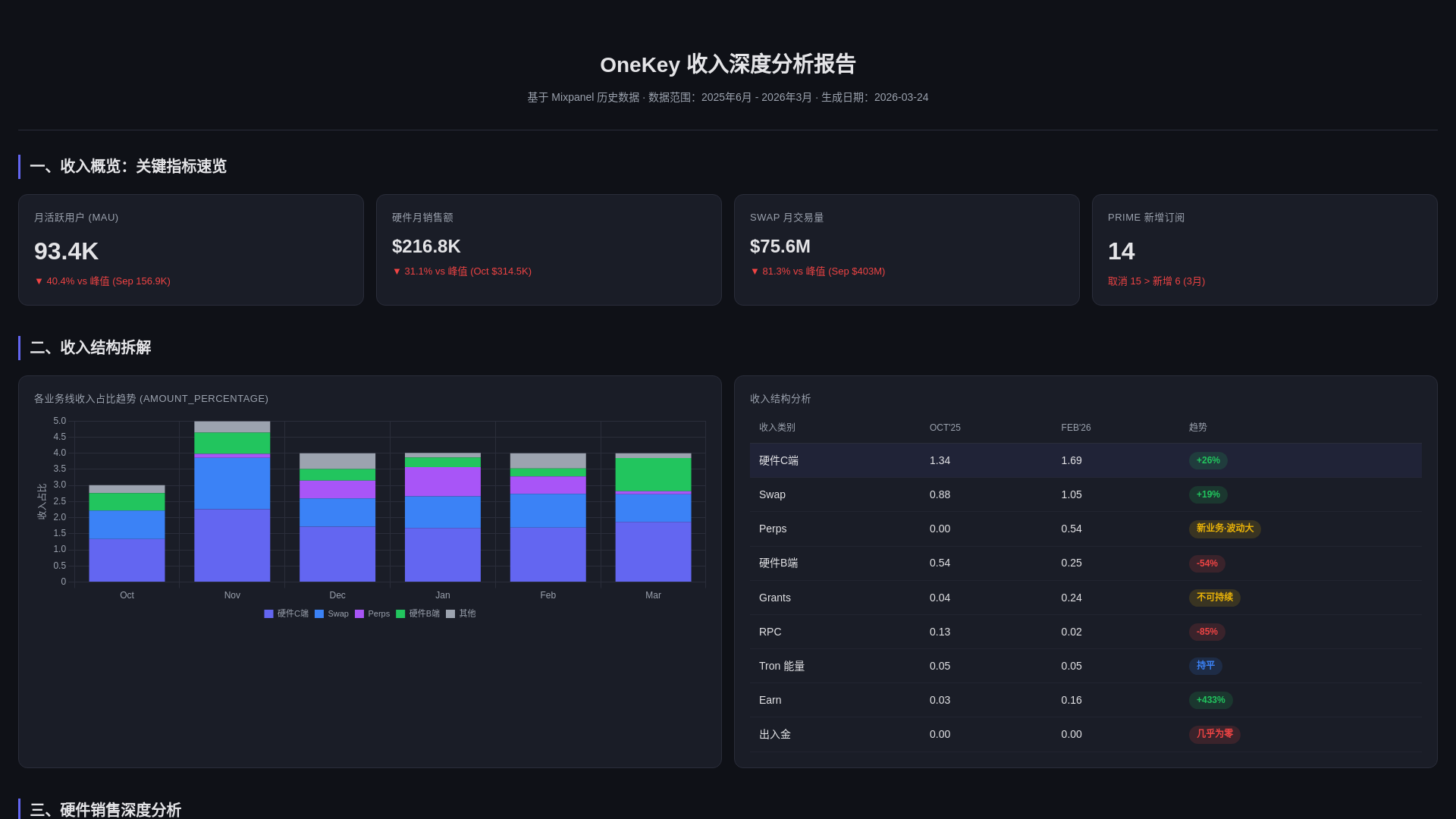The width and height of the screenshot is (1456, 819).
Task: Click the 0.88 value in Swap row
Action: (940, 494)
